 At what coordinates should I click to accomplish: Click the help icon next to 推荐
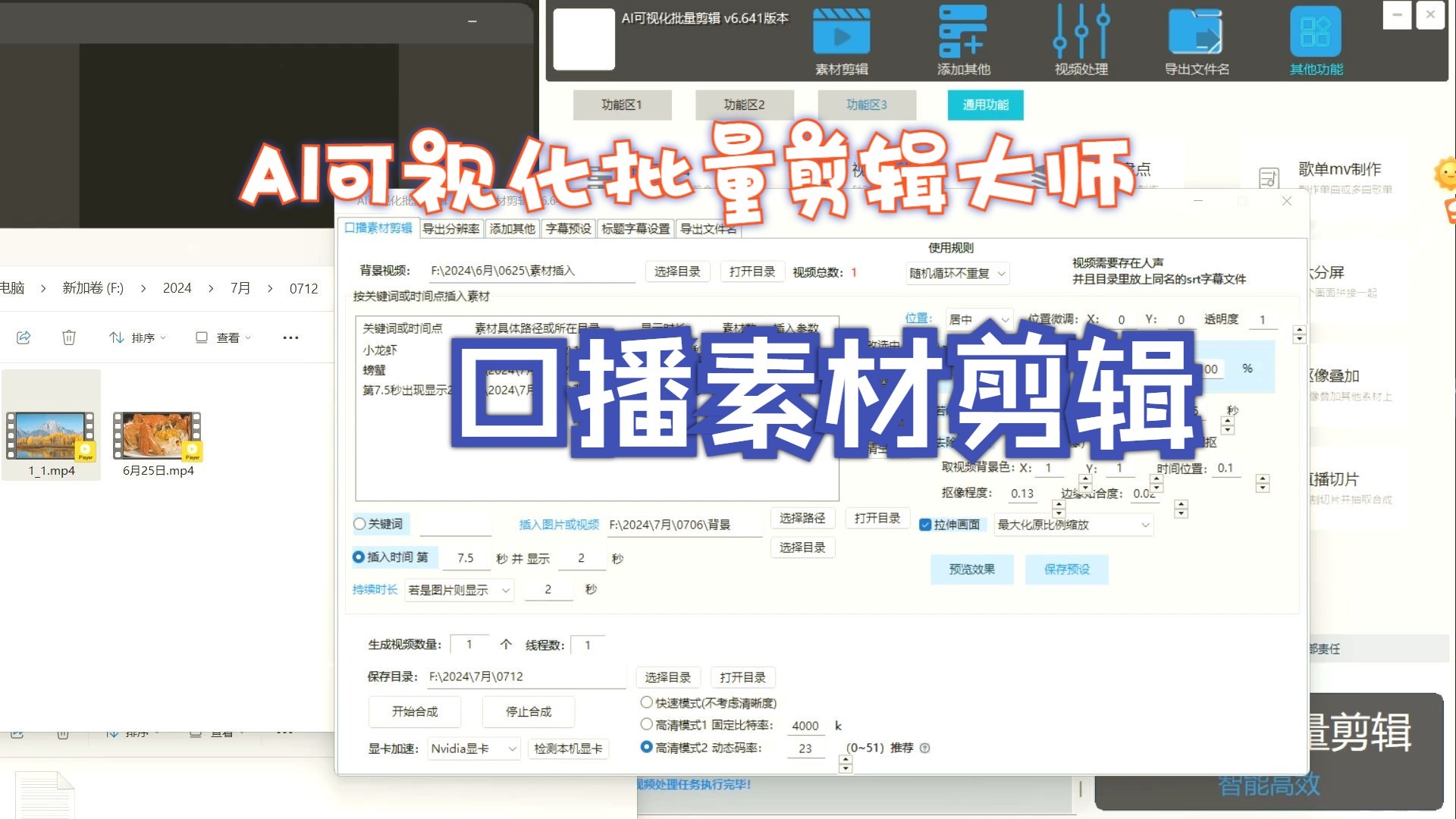click(924, 748)
